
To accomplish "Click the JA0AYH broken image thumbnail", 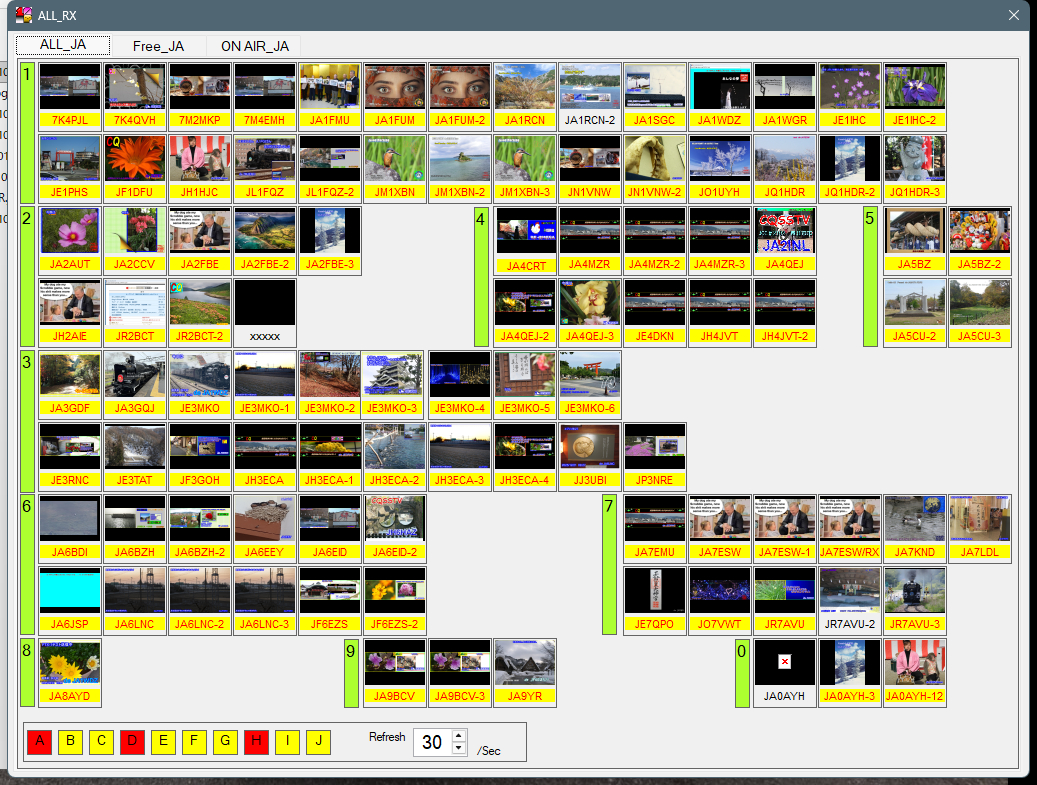I will tap(785, 662).
